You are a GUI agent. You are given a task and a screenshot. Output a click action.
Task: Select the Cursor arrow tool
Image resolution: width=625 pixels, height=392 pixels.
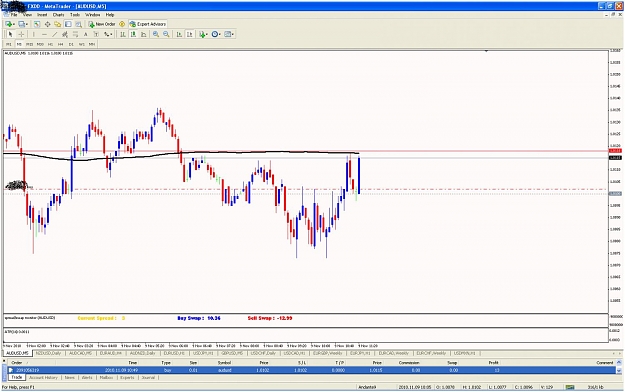tap(11, 34)
